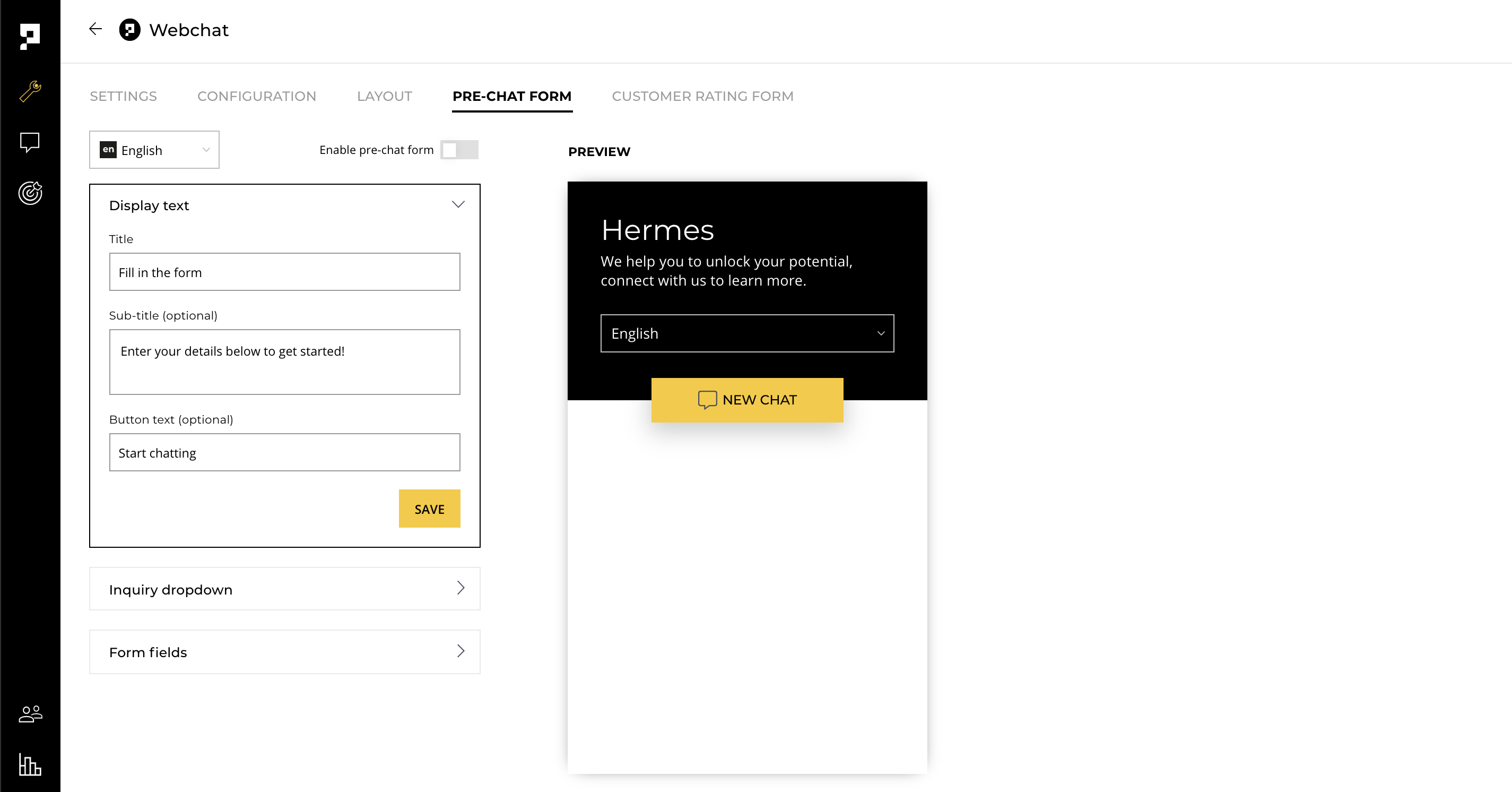Expand the Form fields section

[x=285, y=652]
